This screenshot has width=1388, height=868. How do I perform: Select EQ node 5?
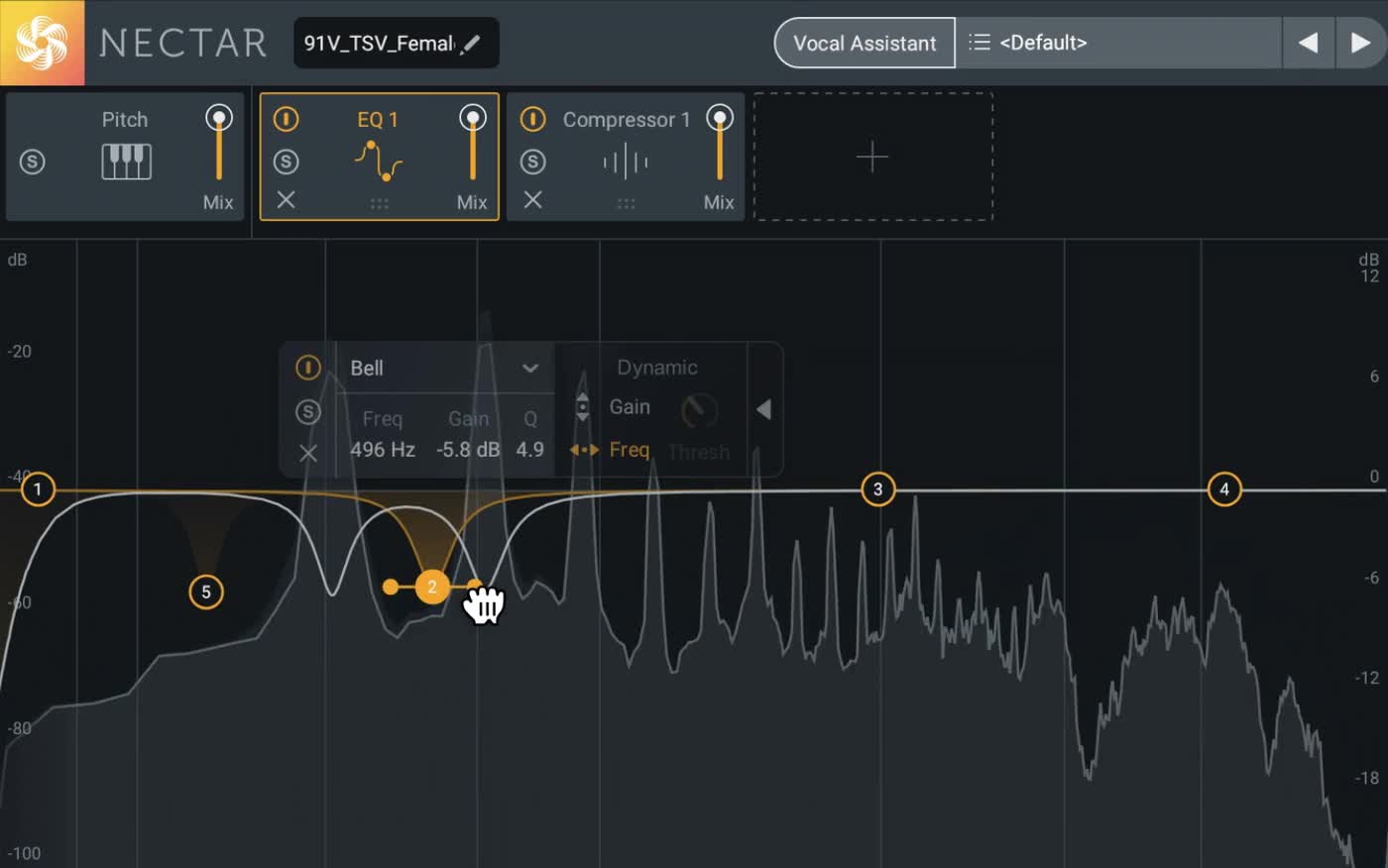pyautogui.click(x=206, y=593)
